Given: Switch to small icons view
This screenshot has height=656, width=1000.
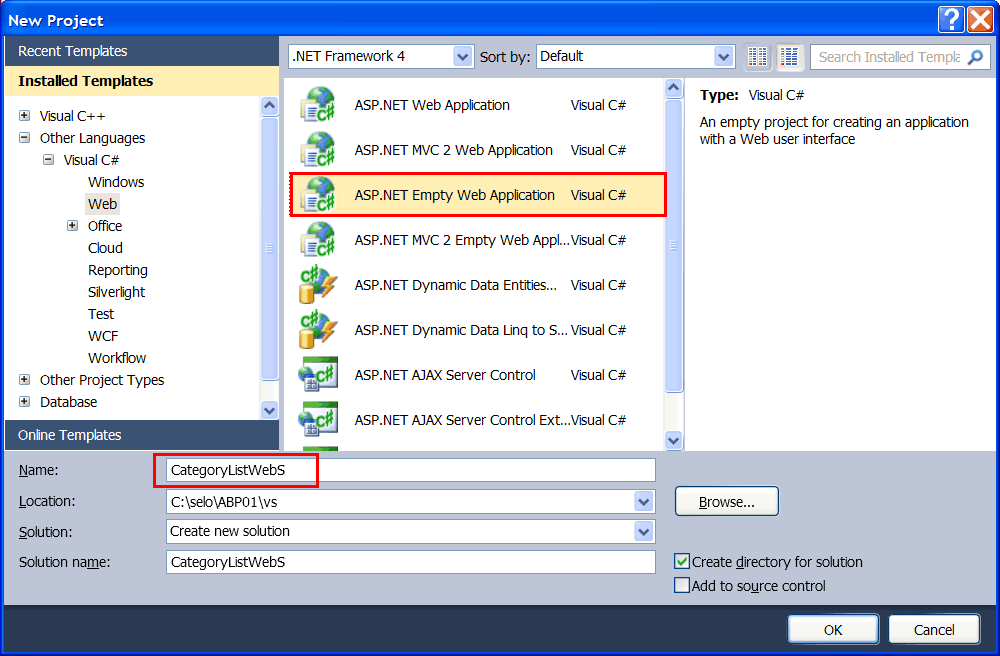Looking at the screenshot, I should point(757,57).
